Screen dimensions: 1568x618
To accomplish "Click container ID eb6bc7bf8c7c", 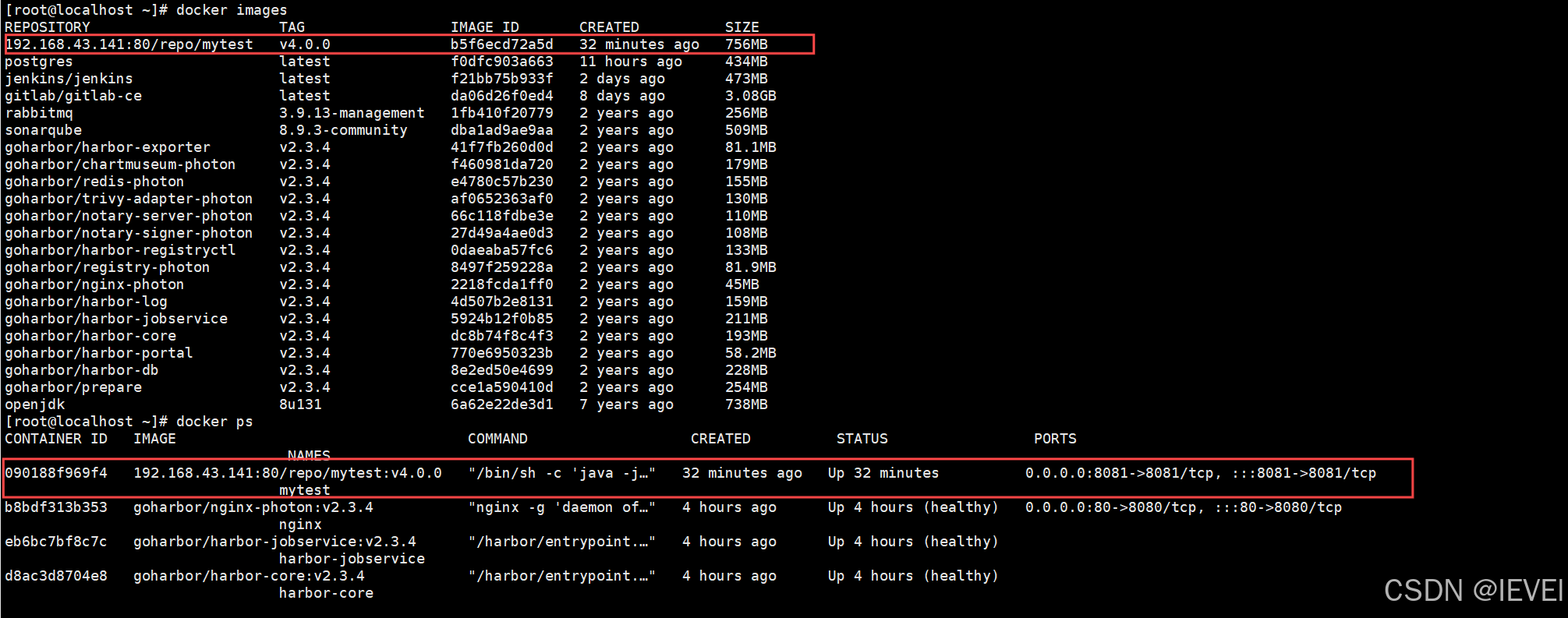I will (x=56, y=542).
